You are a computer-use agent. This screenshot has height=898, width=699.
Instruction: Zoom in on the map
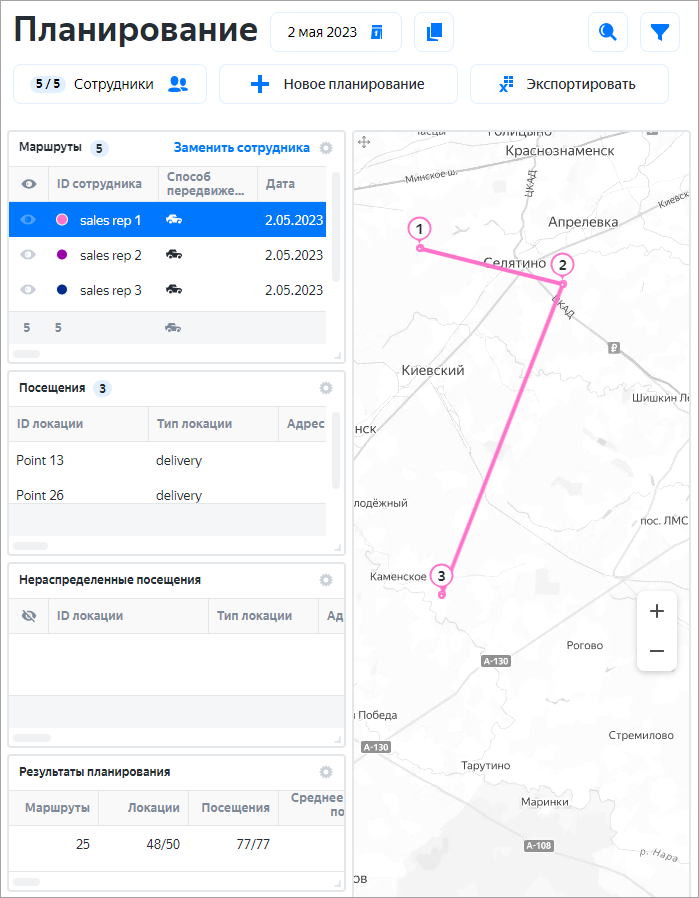coord(656,611)
